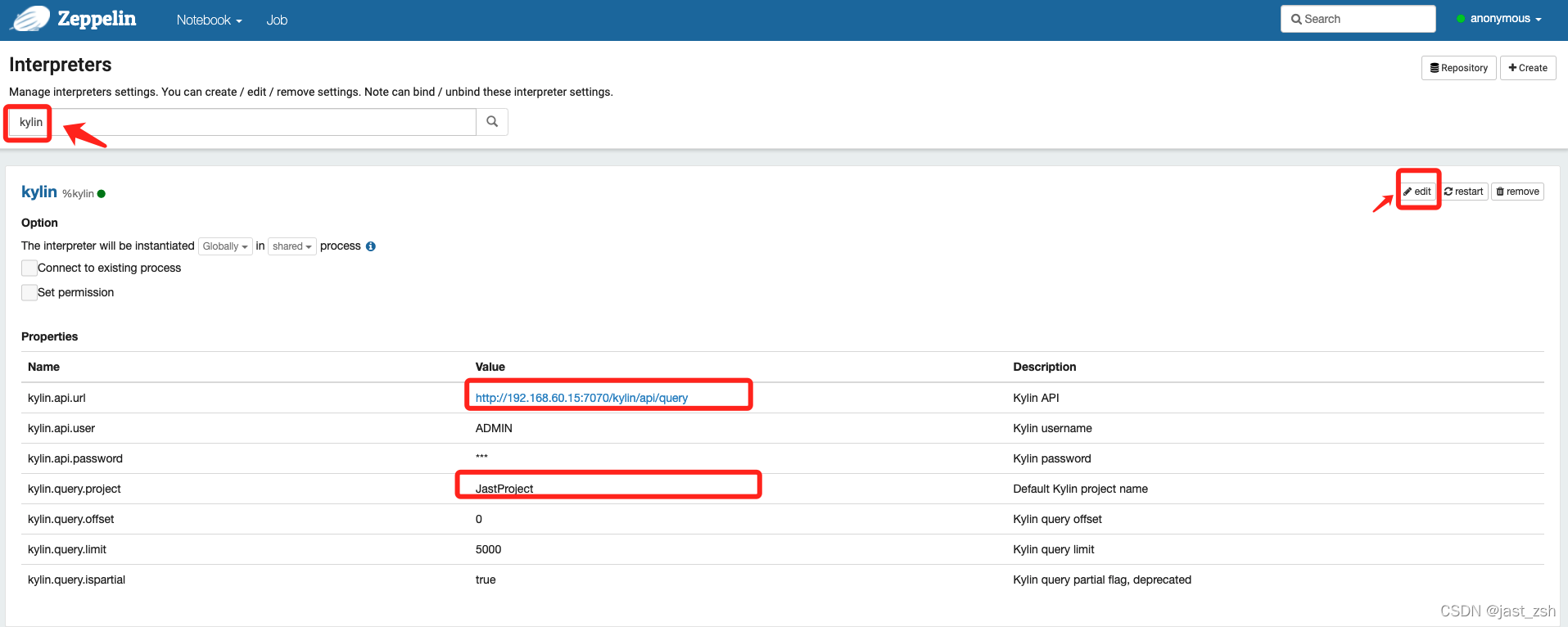This screenshot has height=627, width=1568.
Task: Click the kylin.query.offset property name
Action: coord(71,519)
